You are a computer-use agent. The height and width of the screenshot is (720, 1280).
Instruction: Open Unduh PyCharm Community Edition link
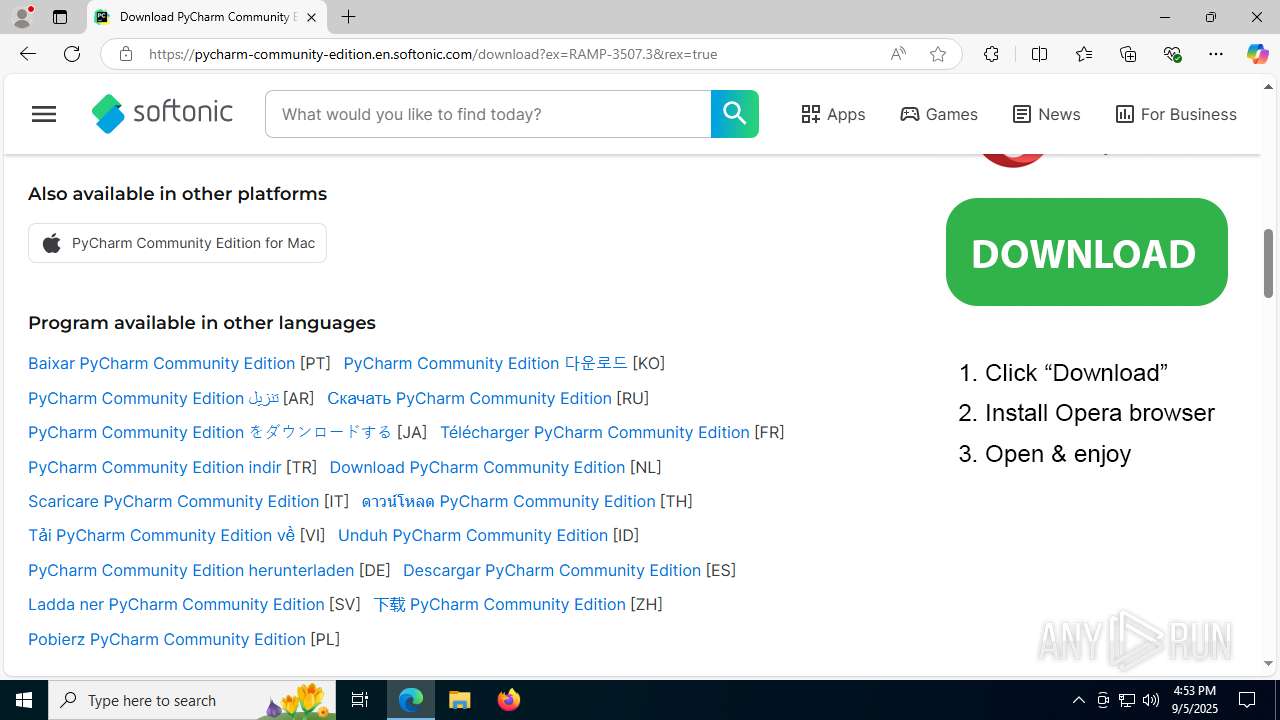[x=473, y=535]
